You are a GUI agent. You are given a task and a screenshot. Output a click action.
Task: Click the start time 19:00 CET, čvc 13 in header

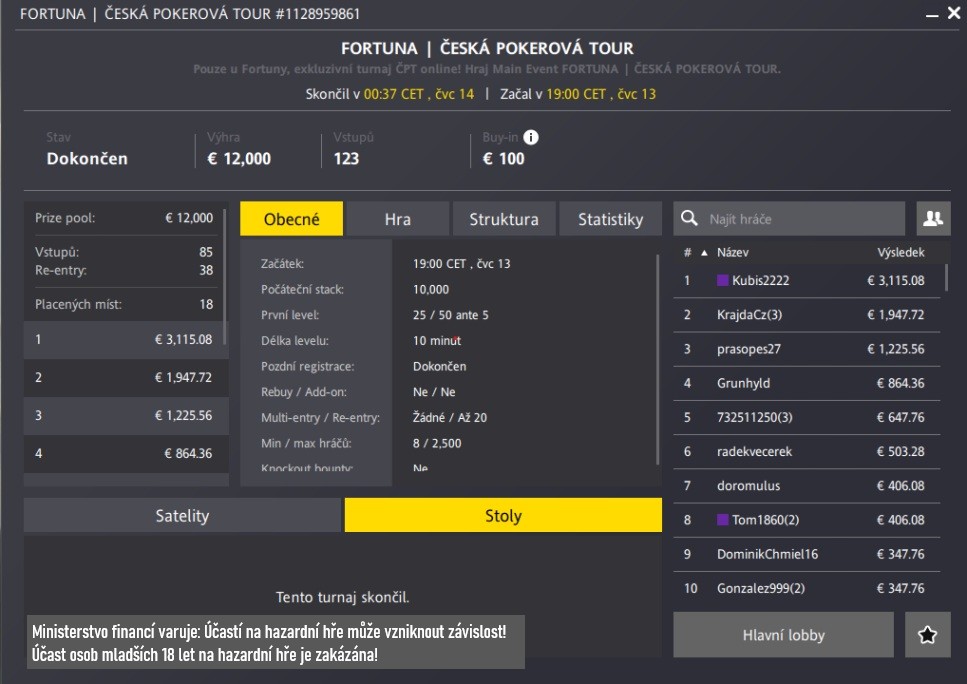601,94
